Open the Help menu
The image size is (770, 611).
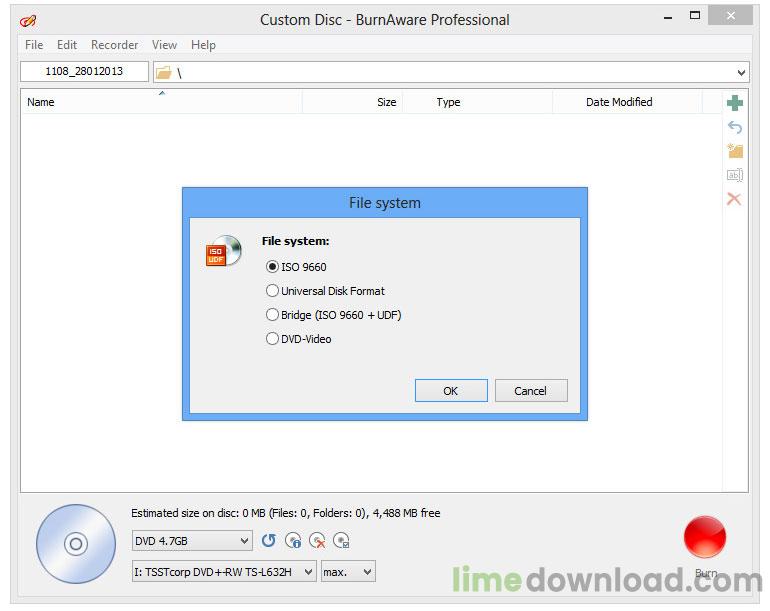click(x=203, y=45)
